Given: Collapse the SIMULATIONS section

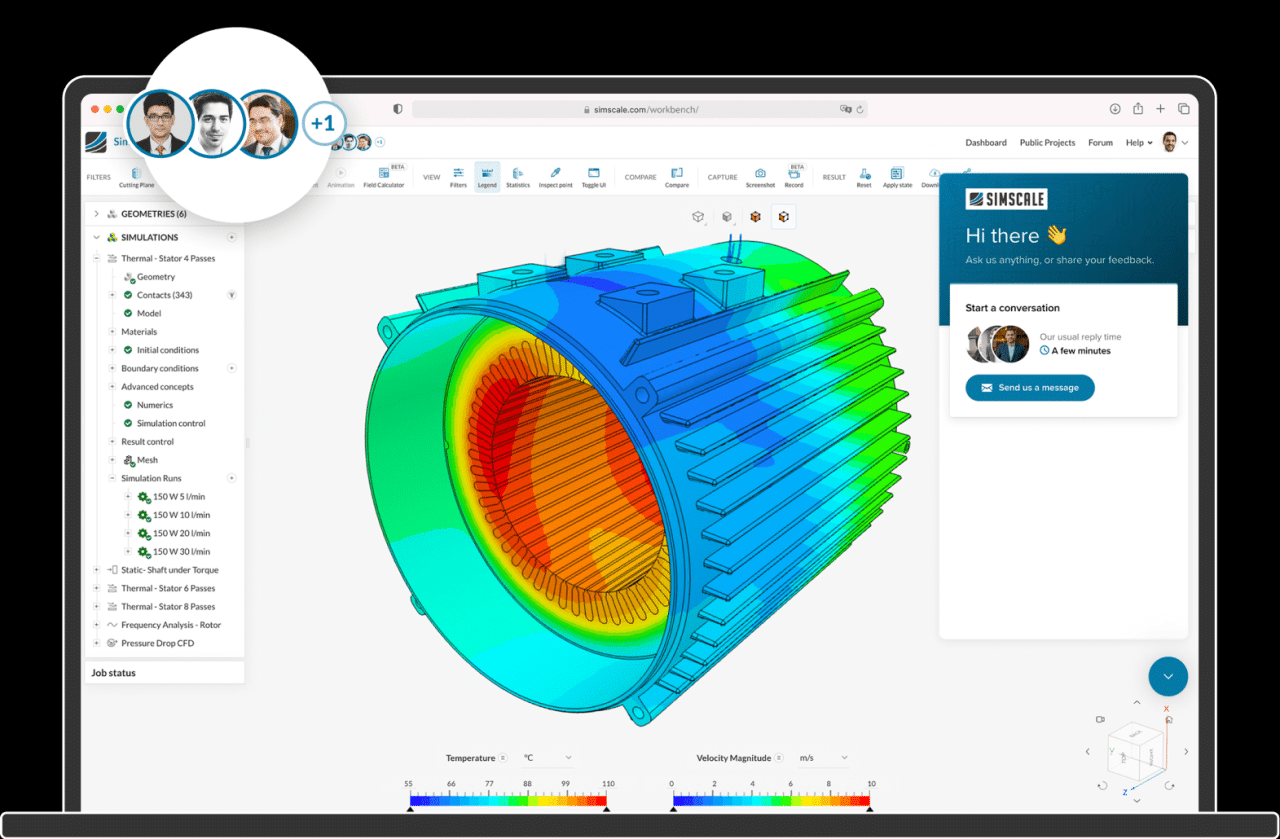Looking at the screenshot, I should pos(97,237).
